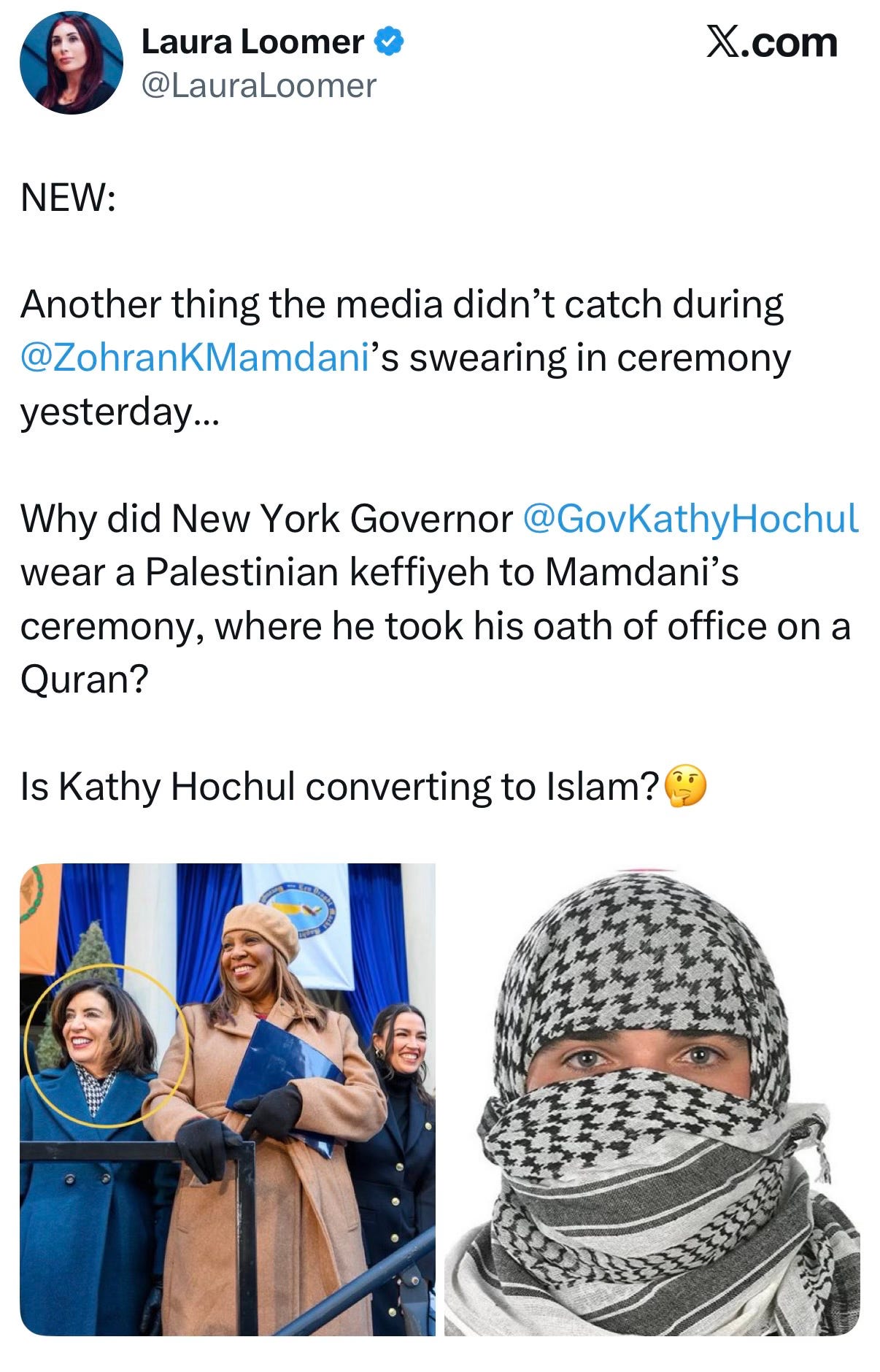Open the @GovKathyHochul mention link
Viewport: 880px width, 1372px height.
point(690,519)
